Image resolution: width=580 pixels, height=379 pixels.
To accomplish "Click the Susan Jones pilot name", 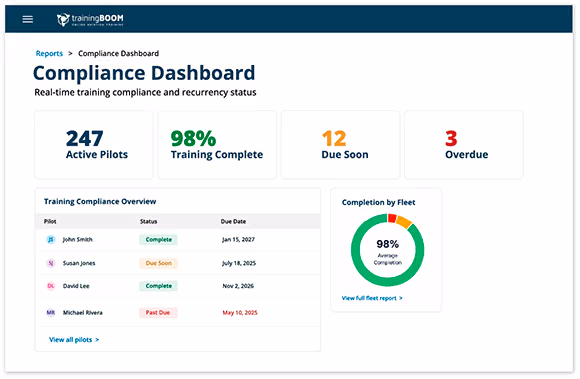I will coord(79,263).
